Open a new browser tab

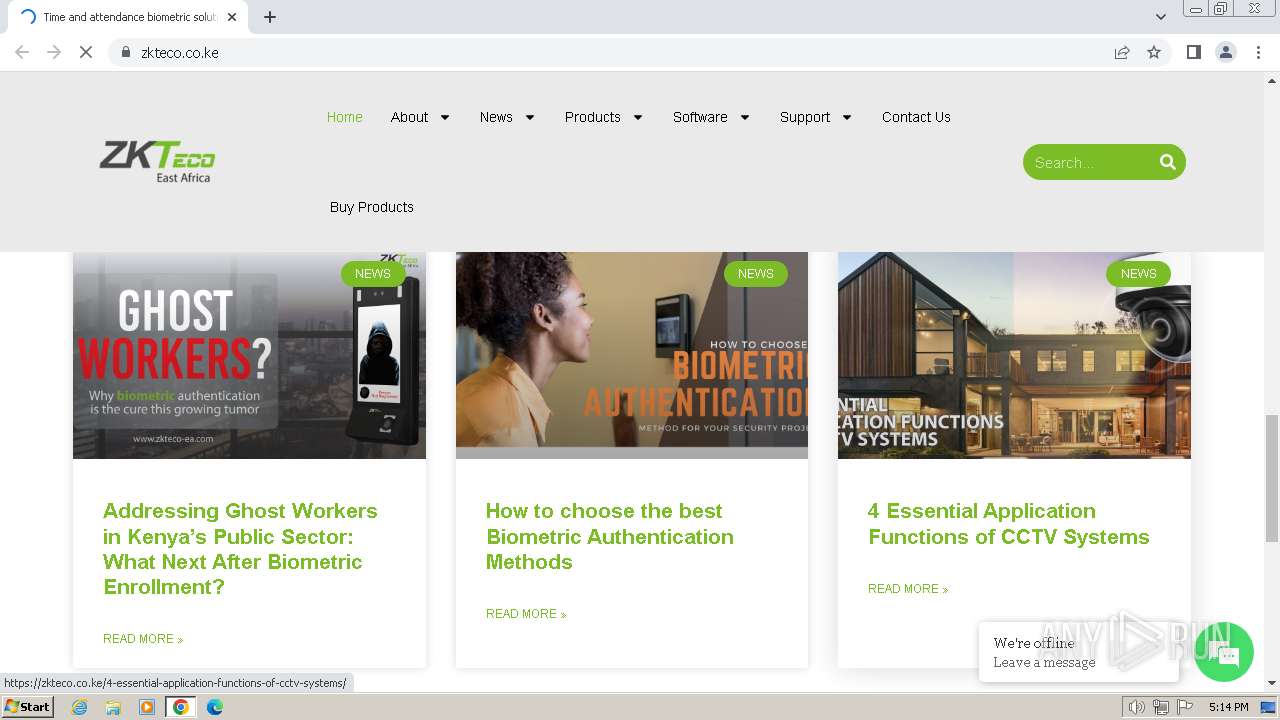[270, 17]
